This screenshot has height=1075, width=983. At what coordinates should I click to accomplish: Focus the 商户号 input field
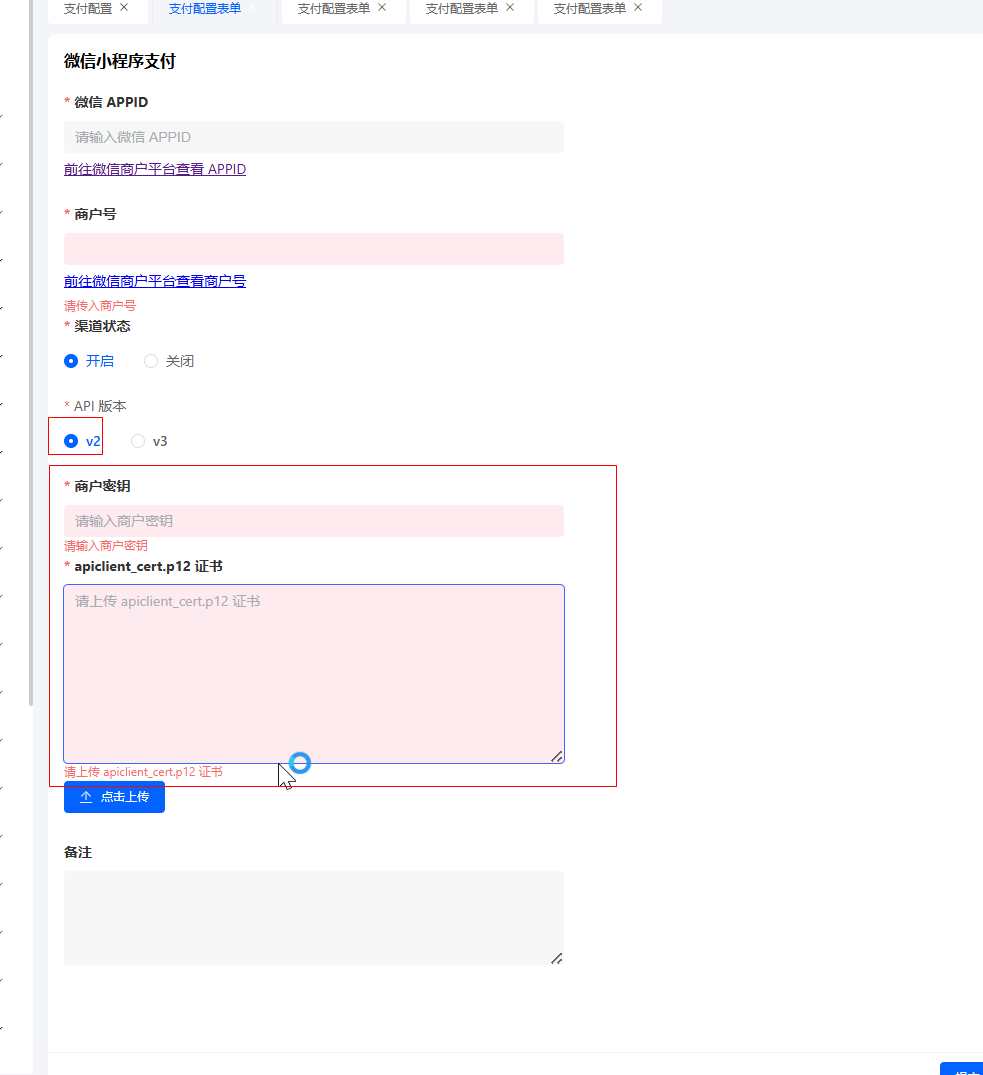point(313,249)
